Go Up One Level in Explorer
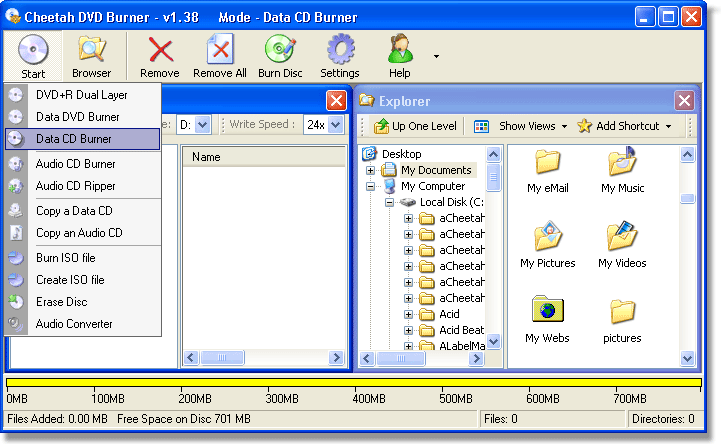 click(x=415, y=126)
